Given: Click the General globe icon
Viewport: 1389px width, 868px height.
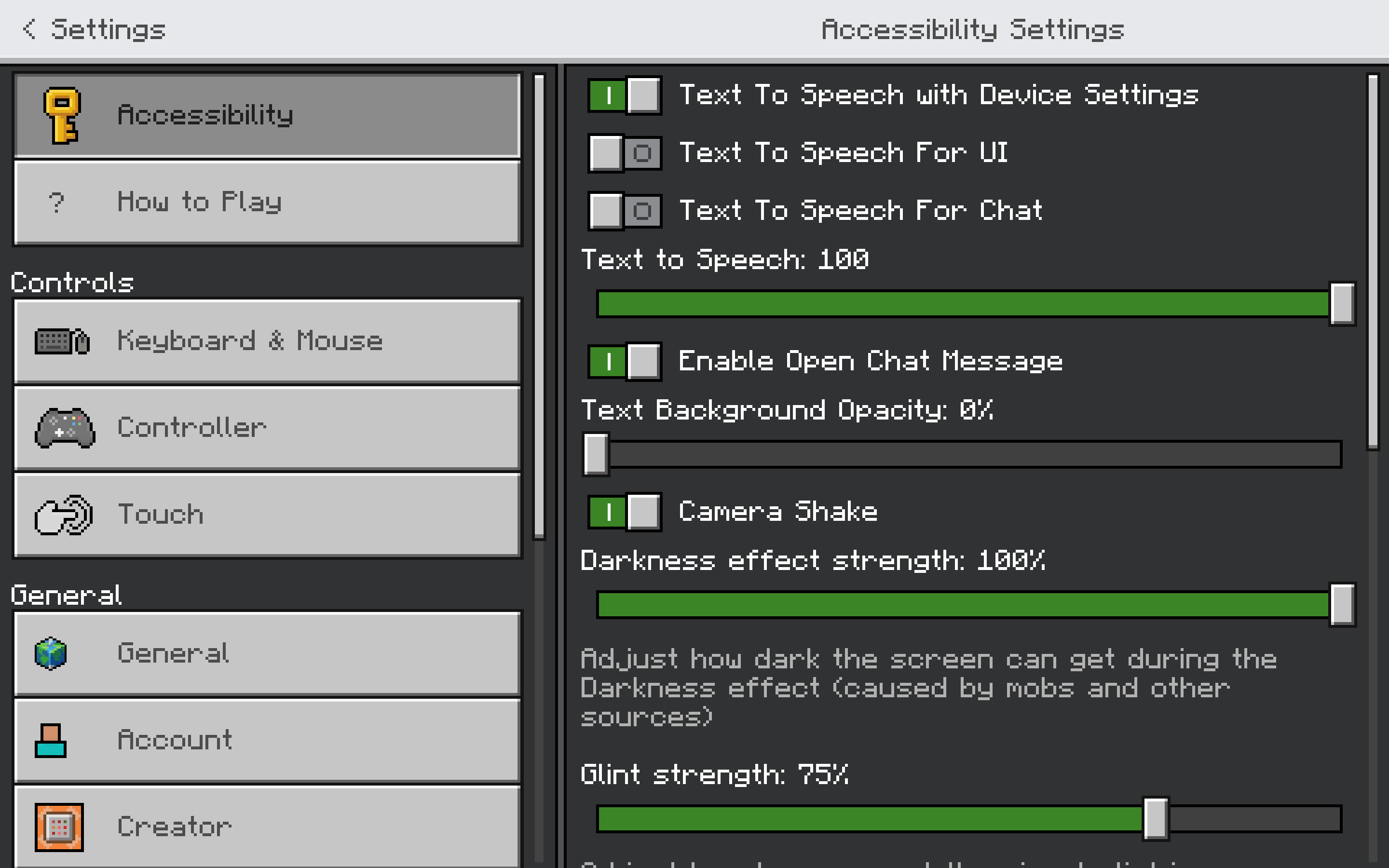Looking at the screenshot, I should pyautogui.click(x=51, y=653).
